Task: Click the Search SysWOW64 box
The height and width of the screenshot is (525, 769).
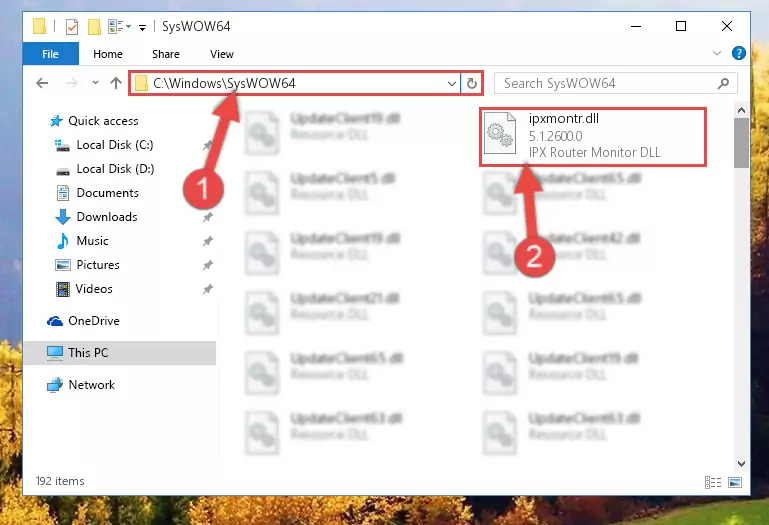Action: tap(615, 83)
